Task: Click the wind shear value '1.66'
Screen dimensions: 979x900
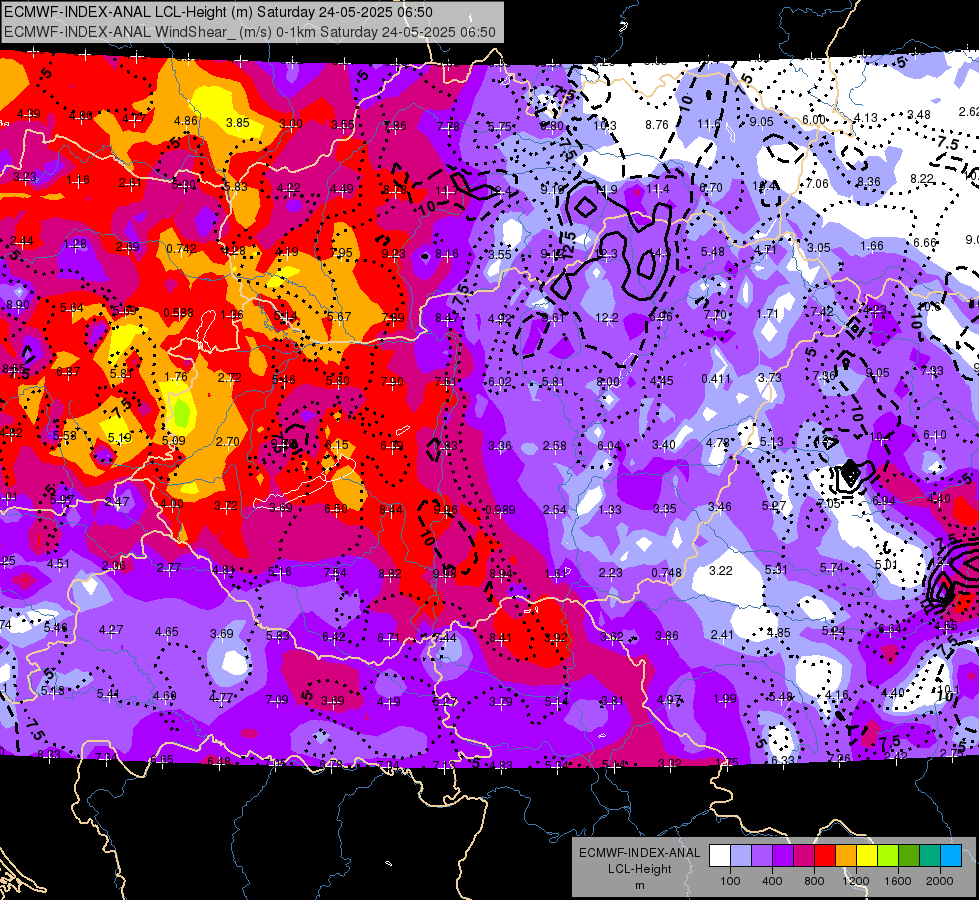Action: pos(872,245)
